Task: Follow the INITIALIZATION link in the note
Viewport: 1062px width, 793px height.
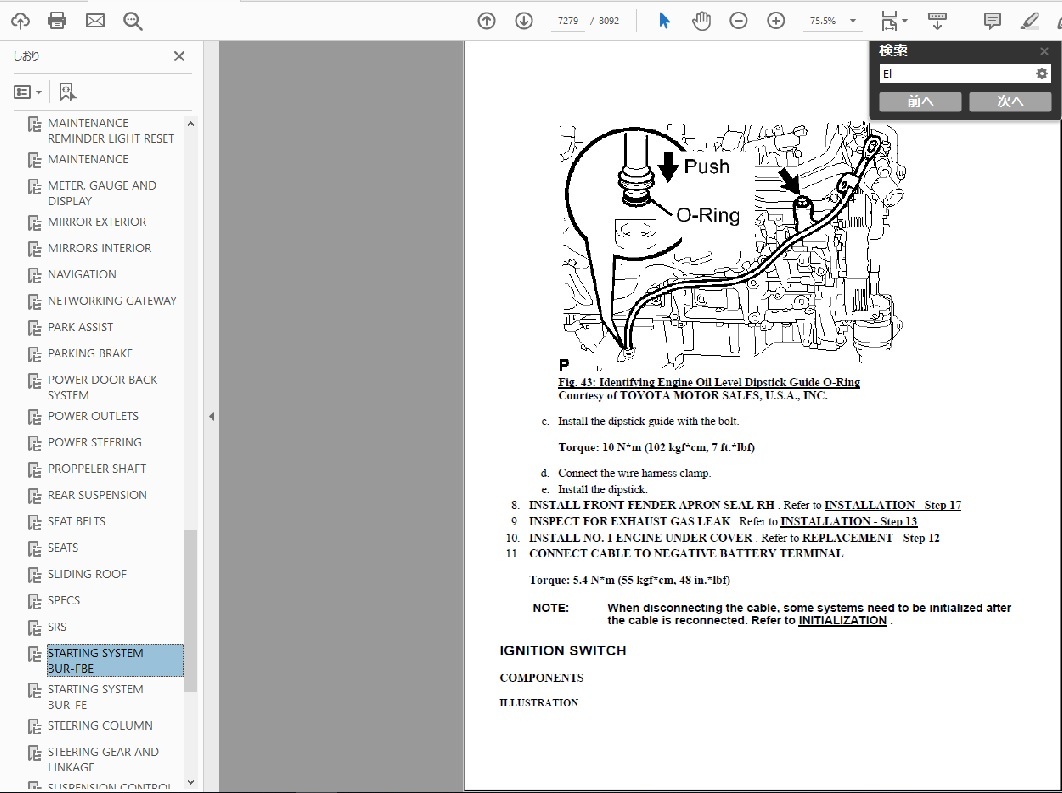Action: pyautogui.click(x=843, y=620)
